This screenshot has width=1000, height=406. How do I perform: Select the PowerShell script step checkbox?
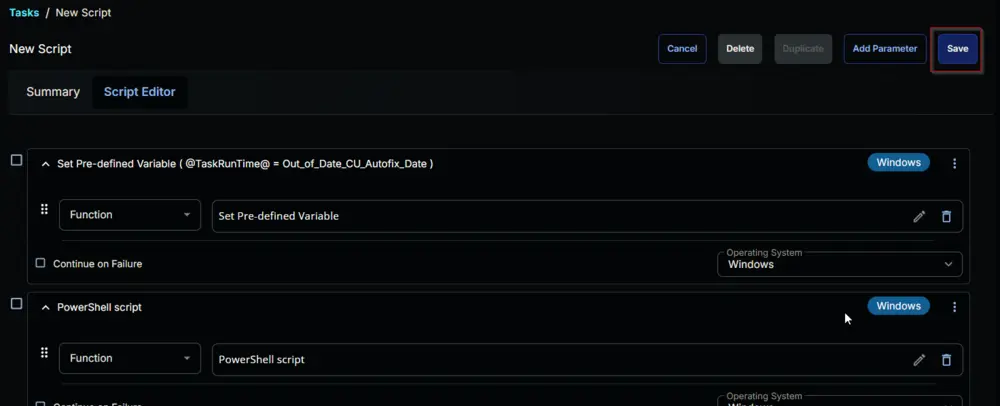point(17,304)
